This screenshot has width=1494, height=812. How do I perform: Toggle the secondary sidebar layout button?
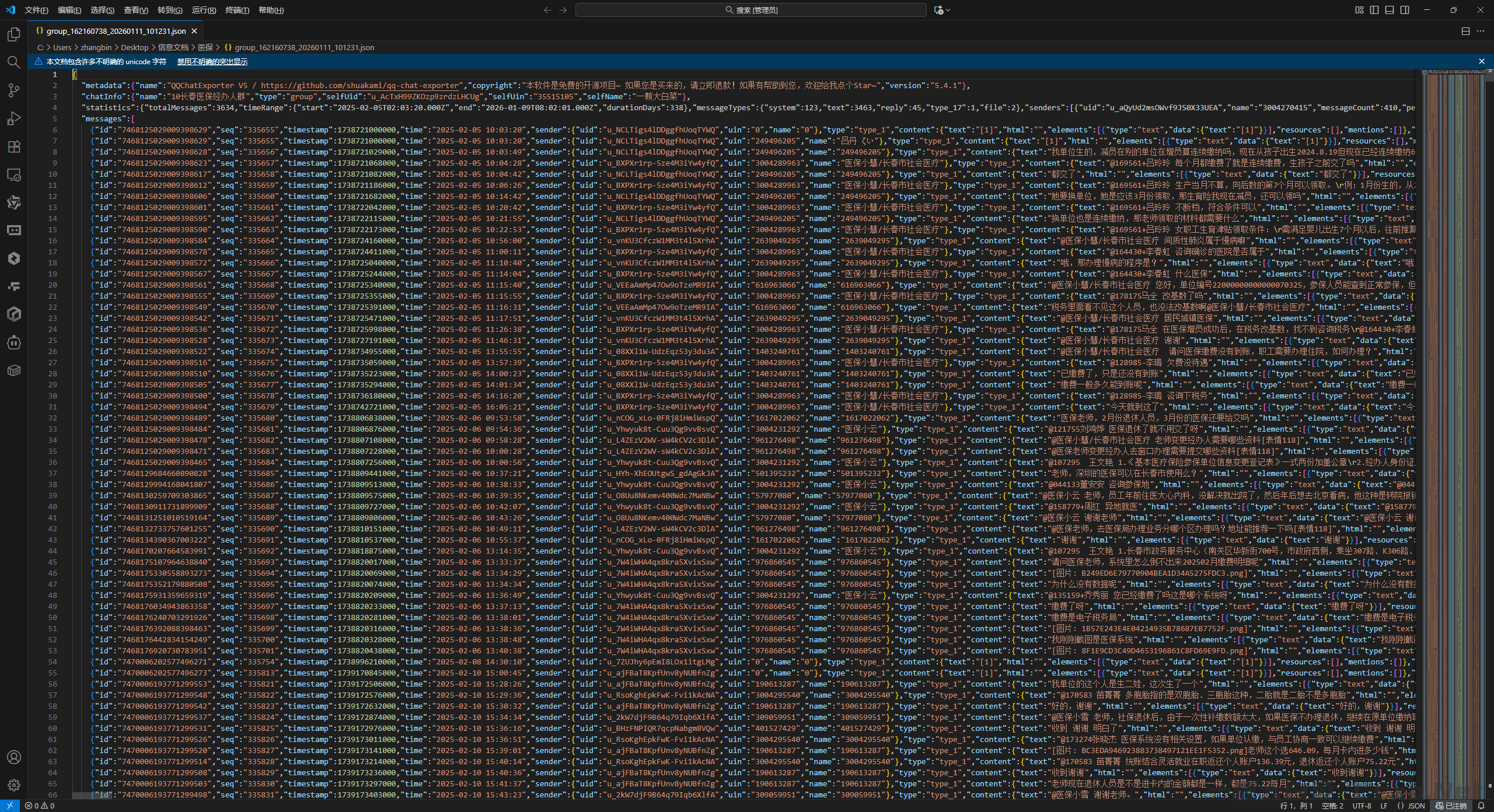click(1405, 10)
